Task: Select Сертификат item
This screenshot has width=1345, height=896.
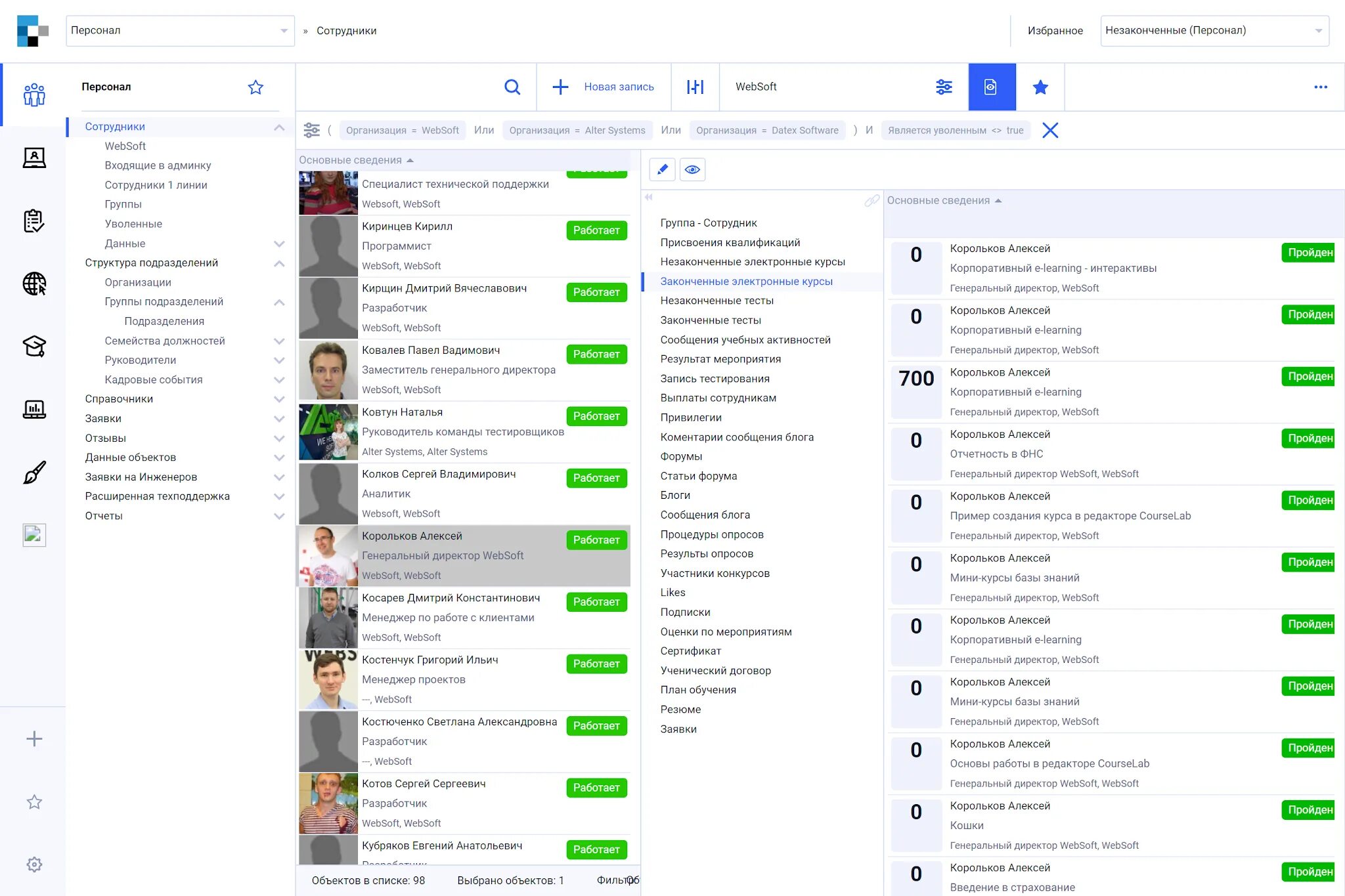Action: [x=691, y=651]
